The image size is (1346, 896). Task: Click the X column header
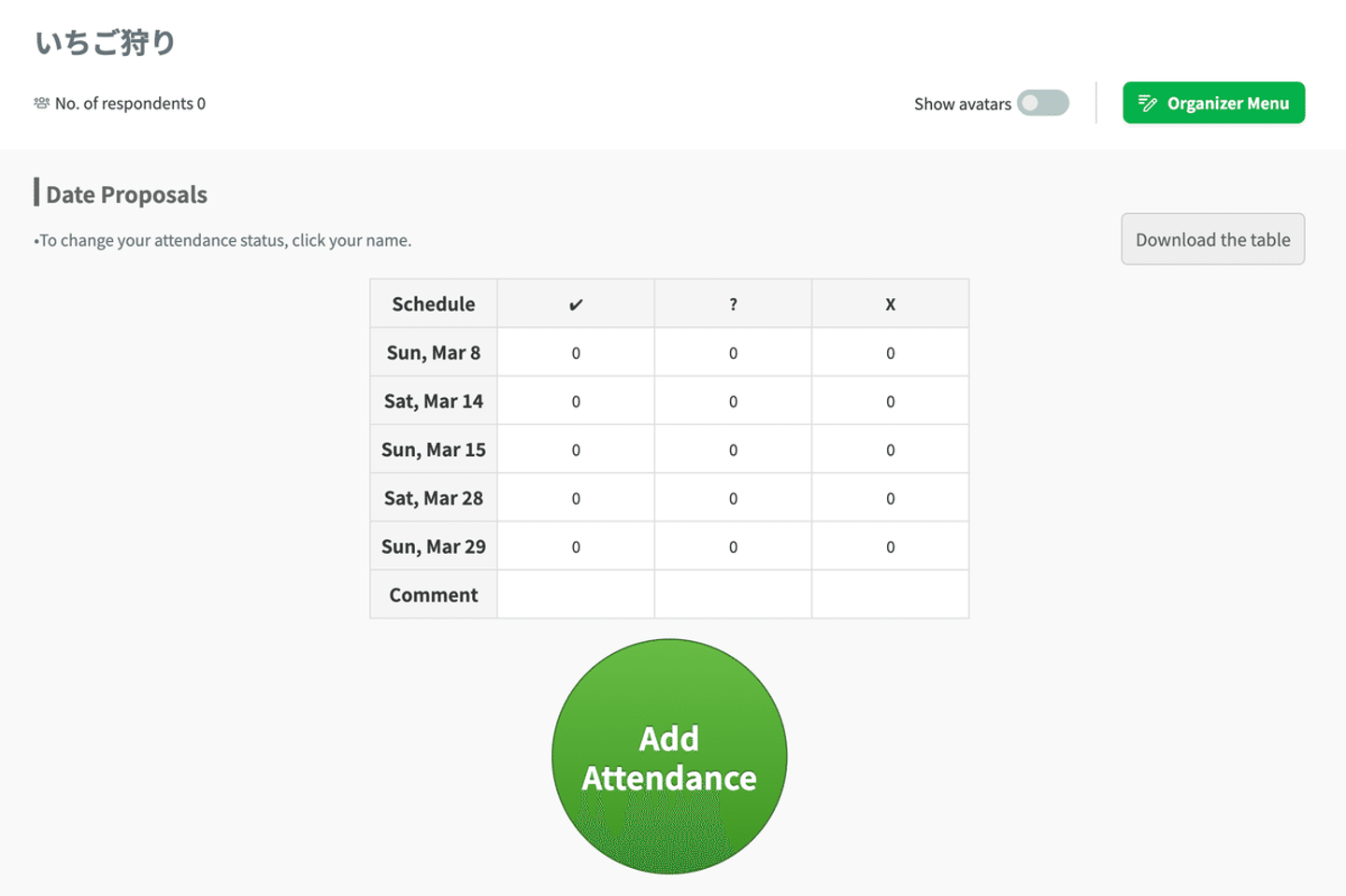(x=890, y=305)
